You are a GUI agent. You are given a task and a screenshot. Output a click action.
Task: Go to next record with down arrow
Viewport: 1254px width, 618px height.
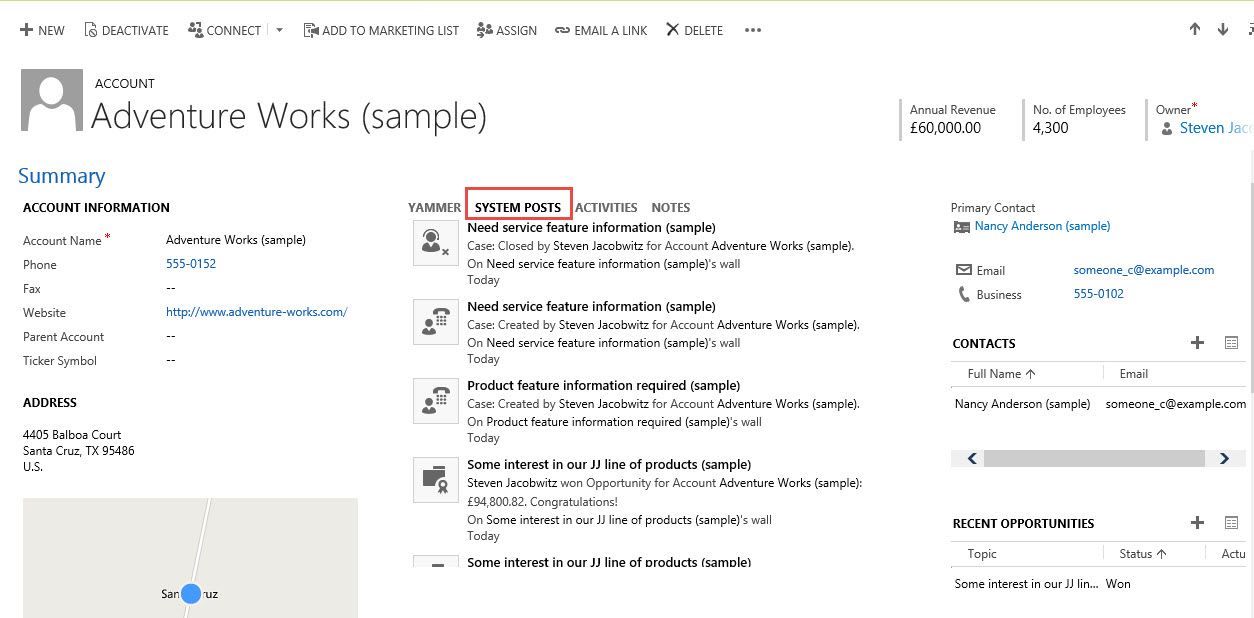coord(1223,30)
